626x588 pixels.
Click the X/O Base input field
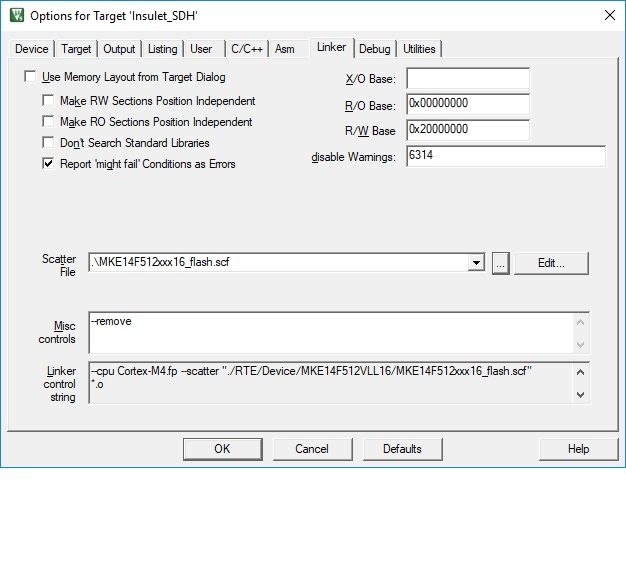468,78
